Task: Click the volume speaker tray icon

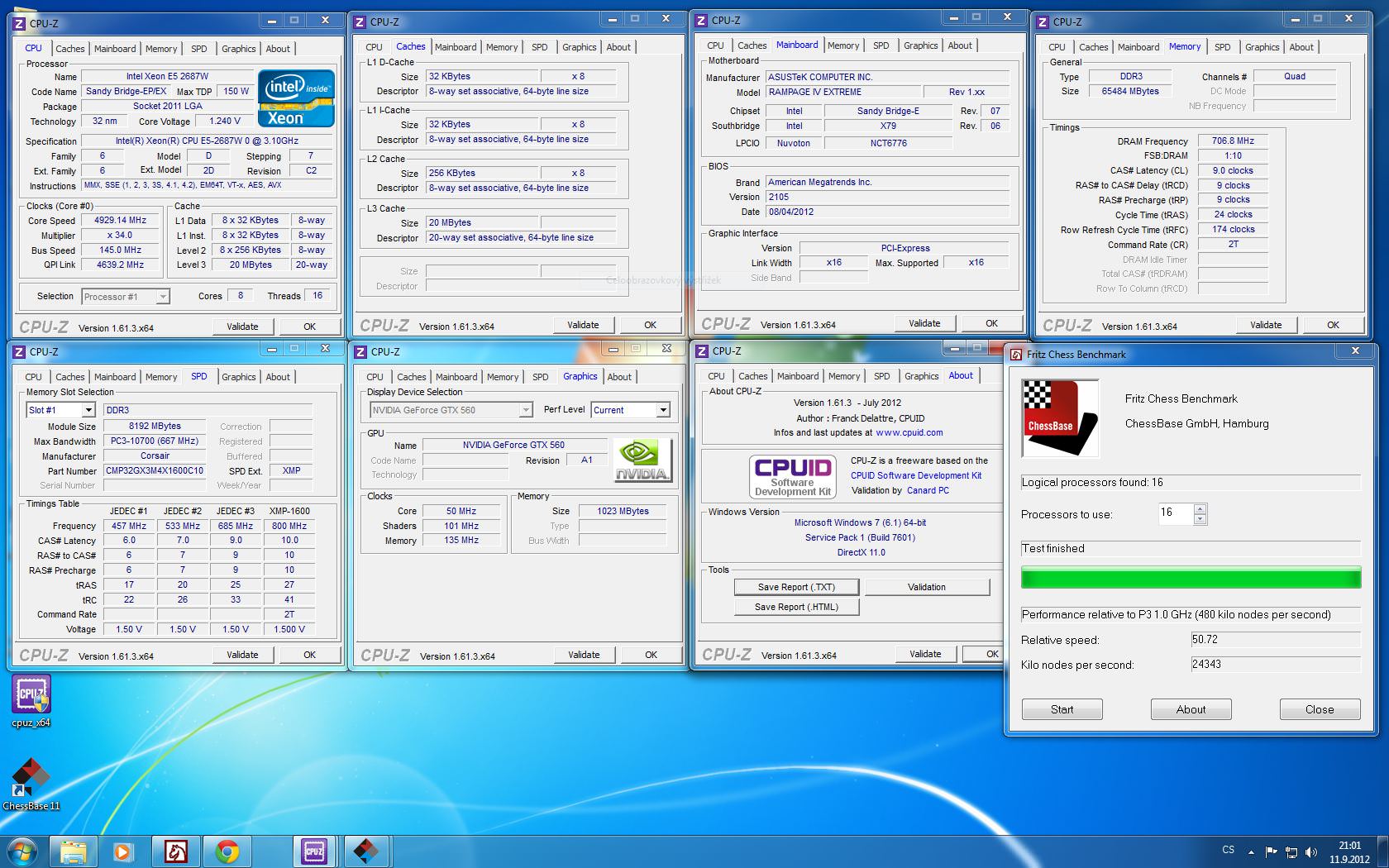Action: [1312, 851]
